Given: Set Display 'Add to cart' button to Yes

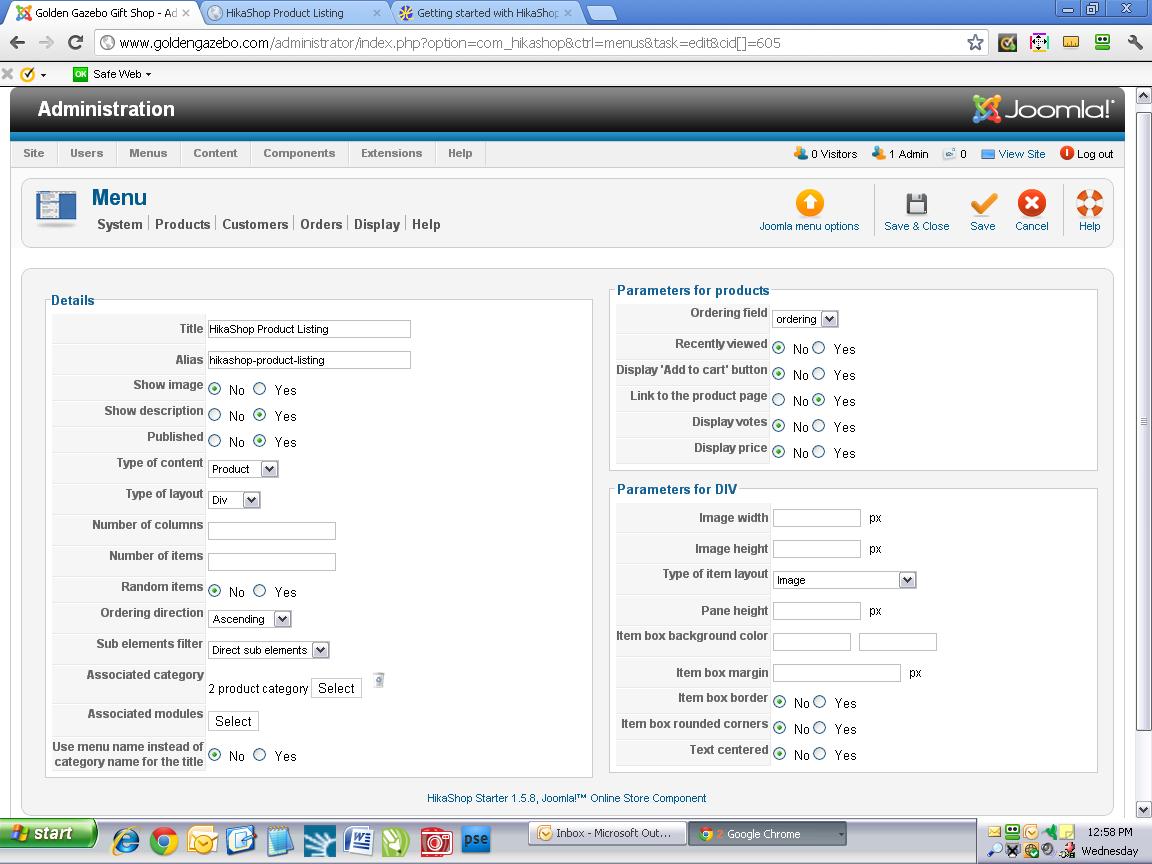Looking at the screenshot, I should click(818, 373).
